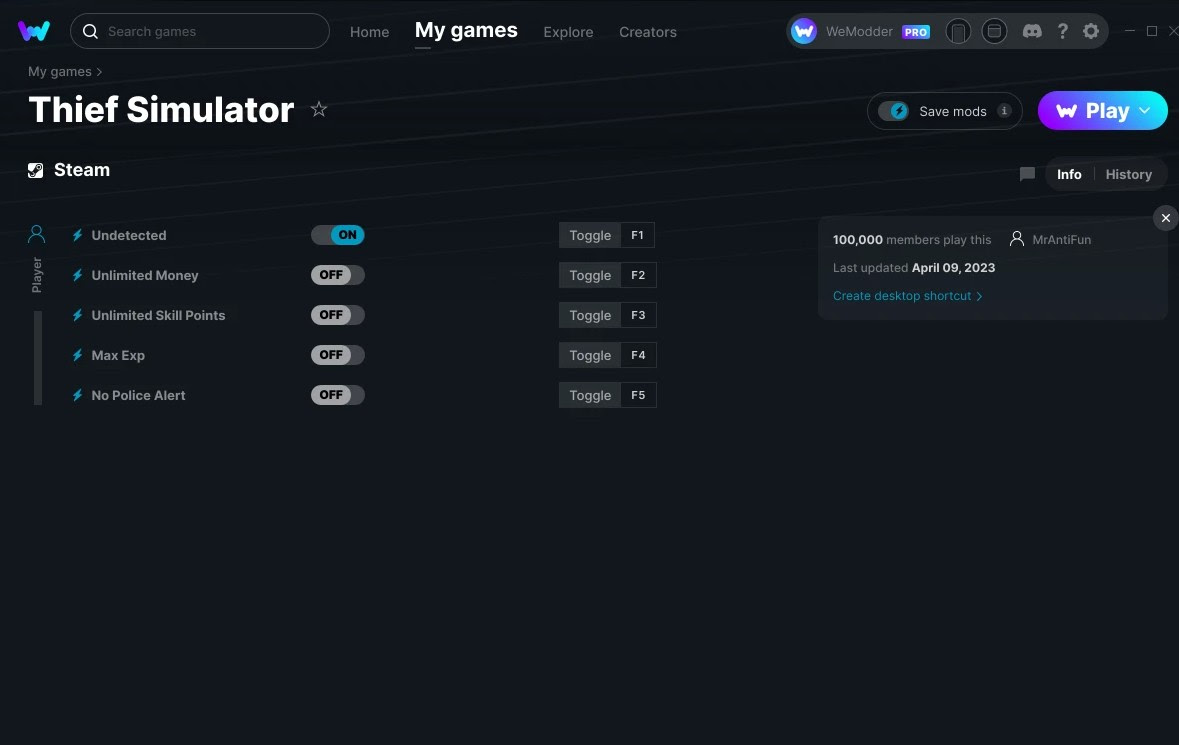The width and height of the screenshot is (1179, 745).
Task: Select the Info tab
Action: coord(1069,174)
